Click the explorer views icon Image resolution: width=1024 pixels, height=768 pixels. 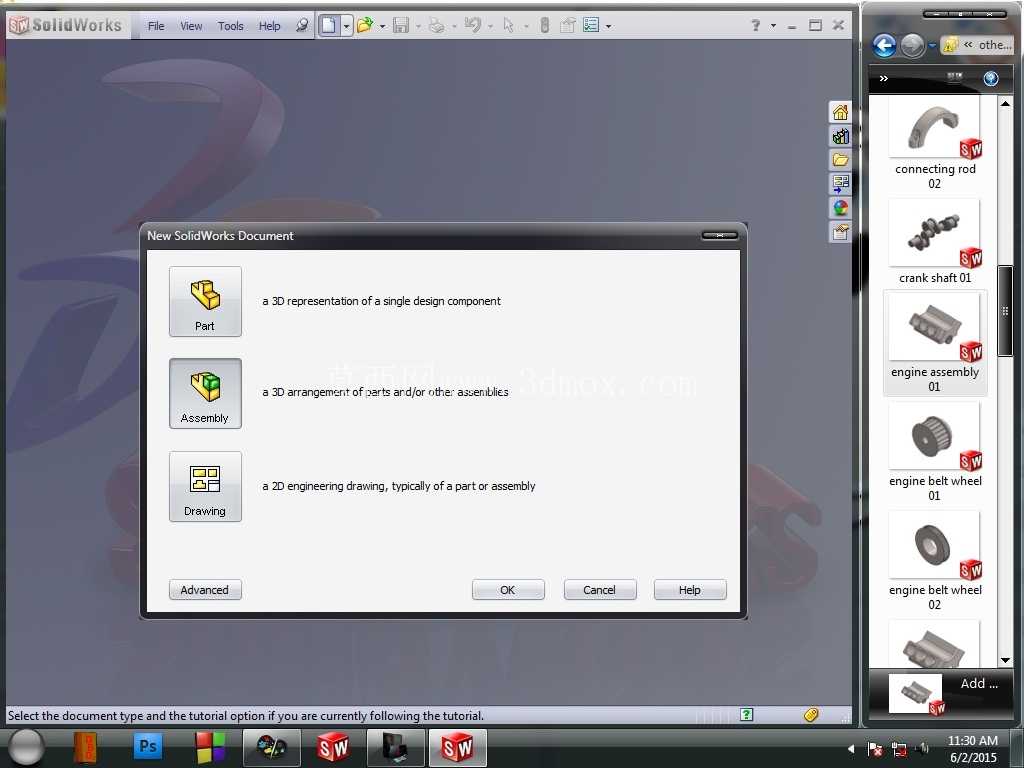955,78
